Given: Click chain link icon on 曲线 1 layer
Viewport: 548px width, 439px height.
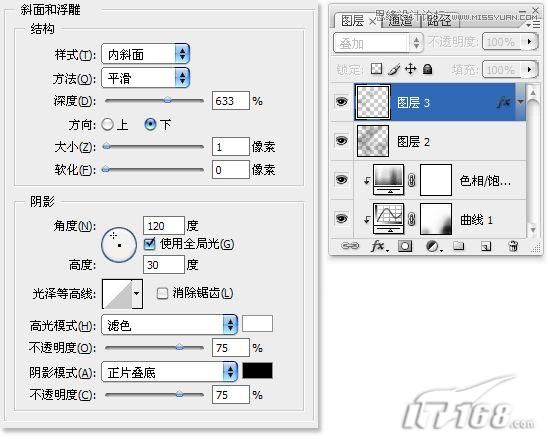Looking at the screenshot, I should (x=412, y=220).
